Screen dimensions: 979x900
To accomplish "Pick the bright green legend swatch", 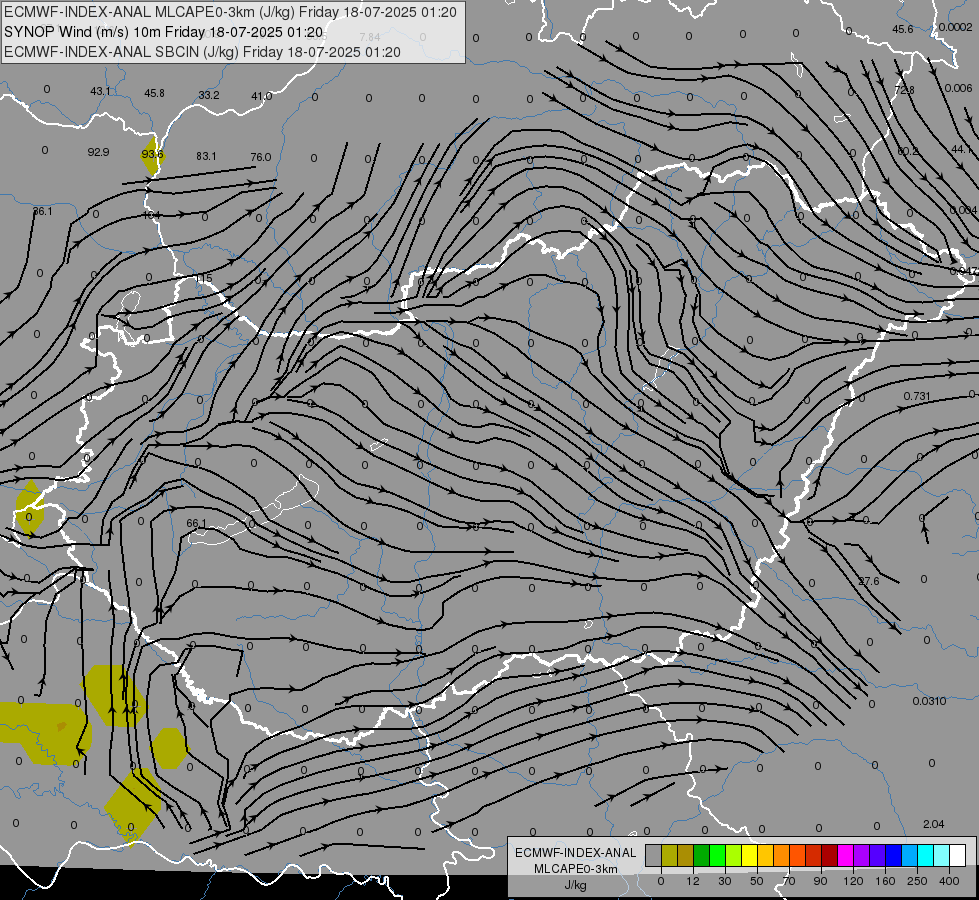I will point(717,856).
